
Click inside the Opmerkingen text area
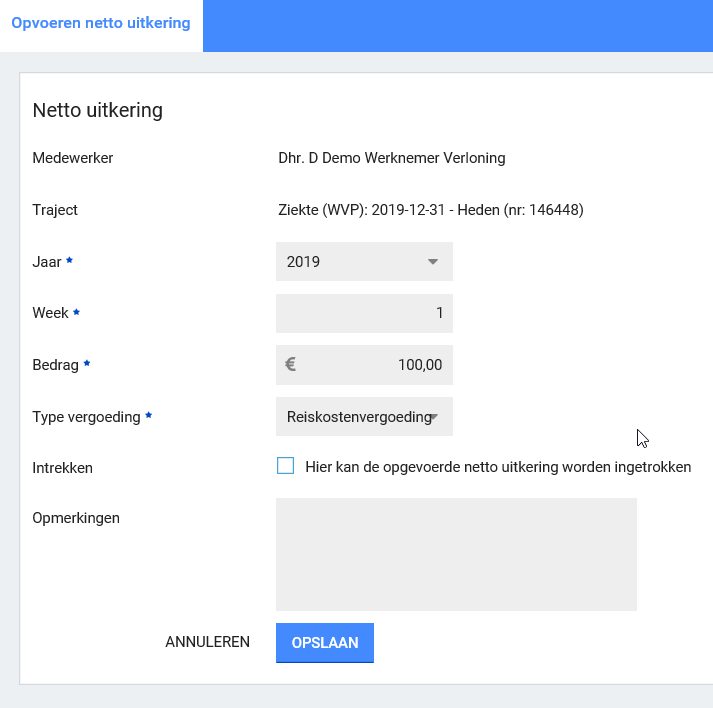tap(456, 554)
